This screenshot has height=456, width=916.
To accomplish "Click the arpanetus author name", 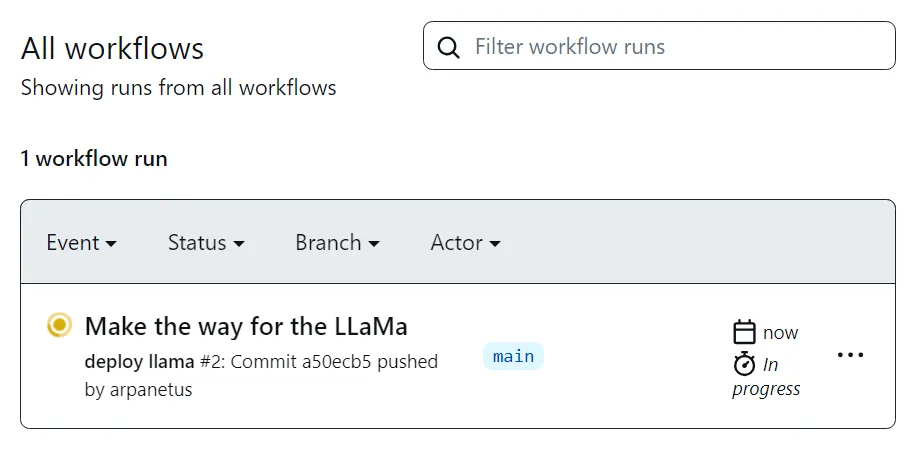I will (151, 389).
